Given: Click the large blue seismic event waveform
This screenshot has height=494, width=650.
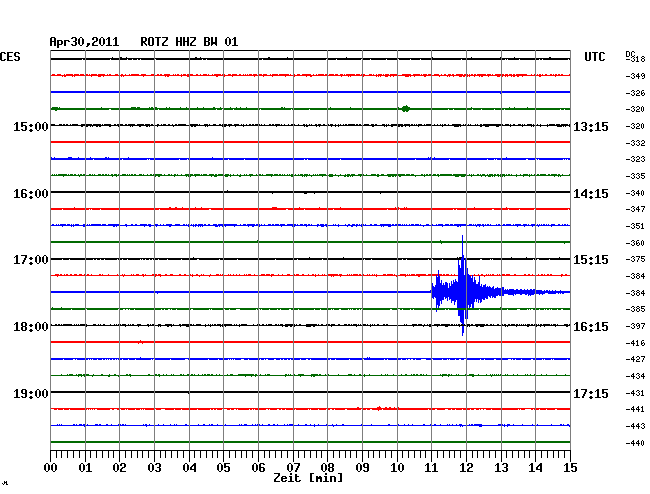Looking at the screenshot, I should click(463, 292).
